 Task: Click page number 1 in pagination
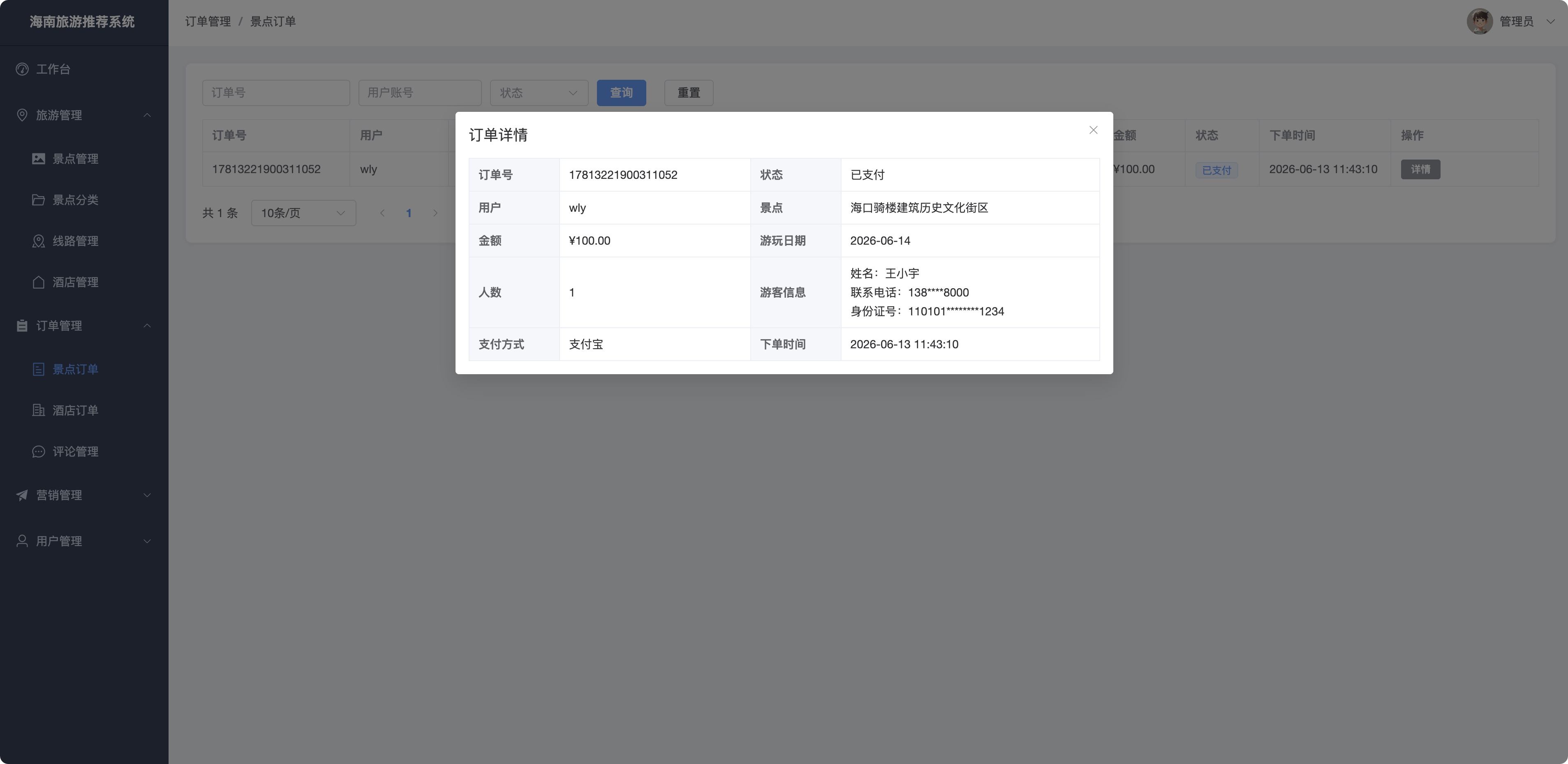coord(408,213)
